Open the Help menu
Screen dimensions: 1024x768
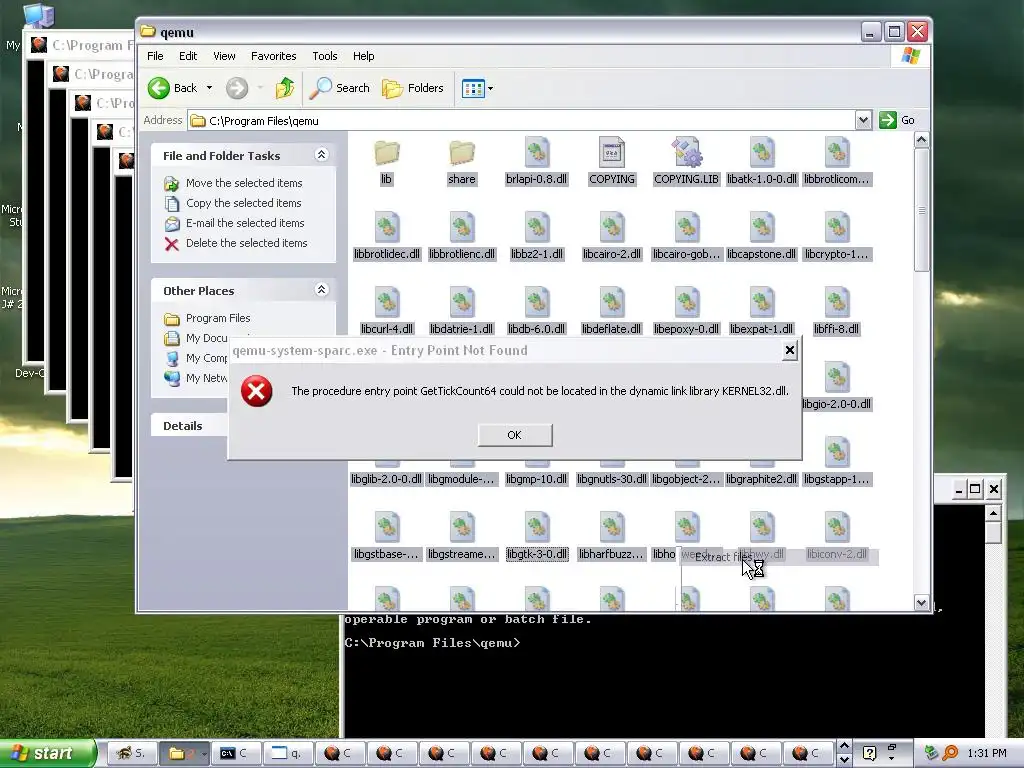(x=364, y=56)
